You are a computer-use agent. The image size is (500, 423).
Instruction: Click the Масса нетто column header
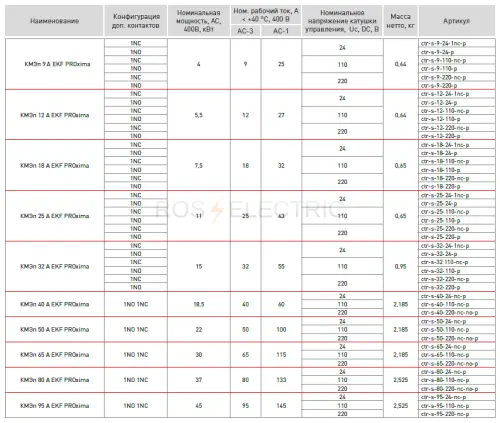400,21
